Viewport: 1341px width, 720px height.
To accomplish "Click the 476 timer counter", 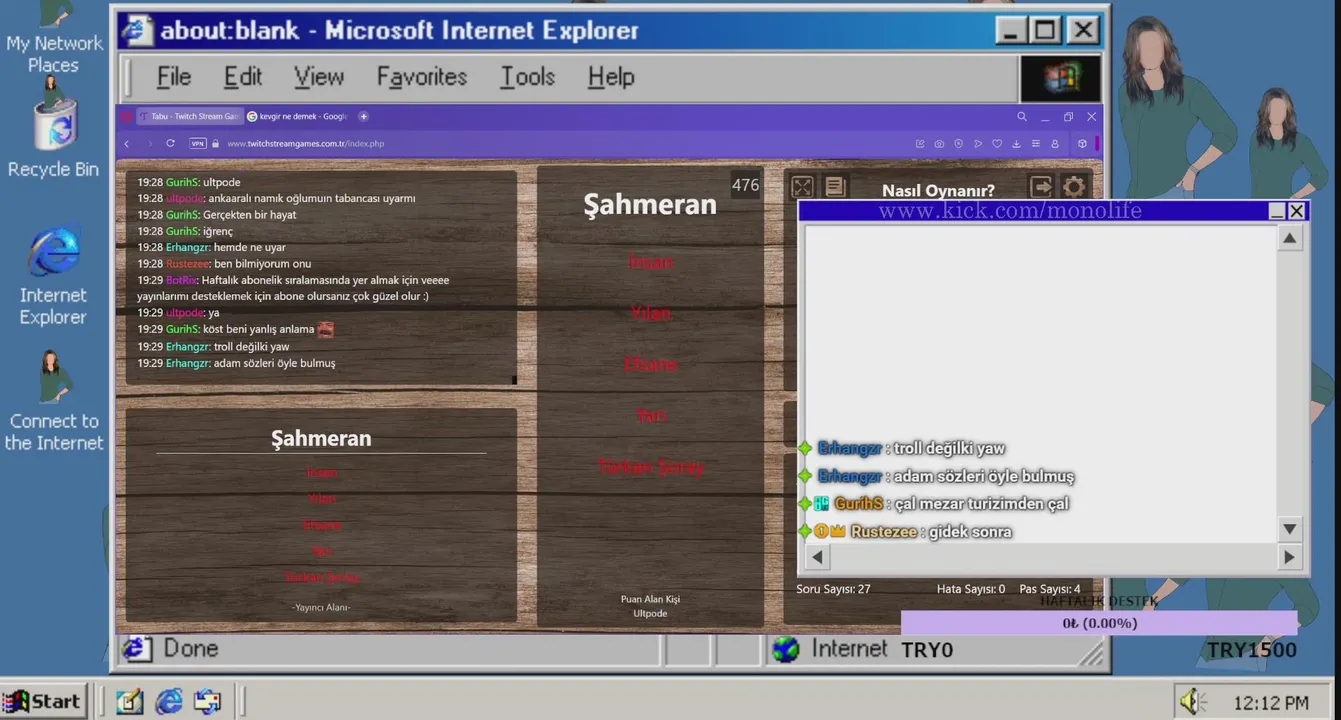I will (x=745, y=185).
